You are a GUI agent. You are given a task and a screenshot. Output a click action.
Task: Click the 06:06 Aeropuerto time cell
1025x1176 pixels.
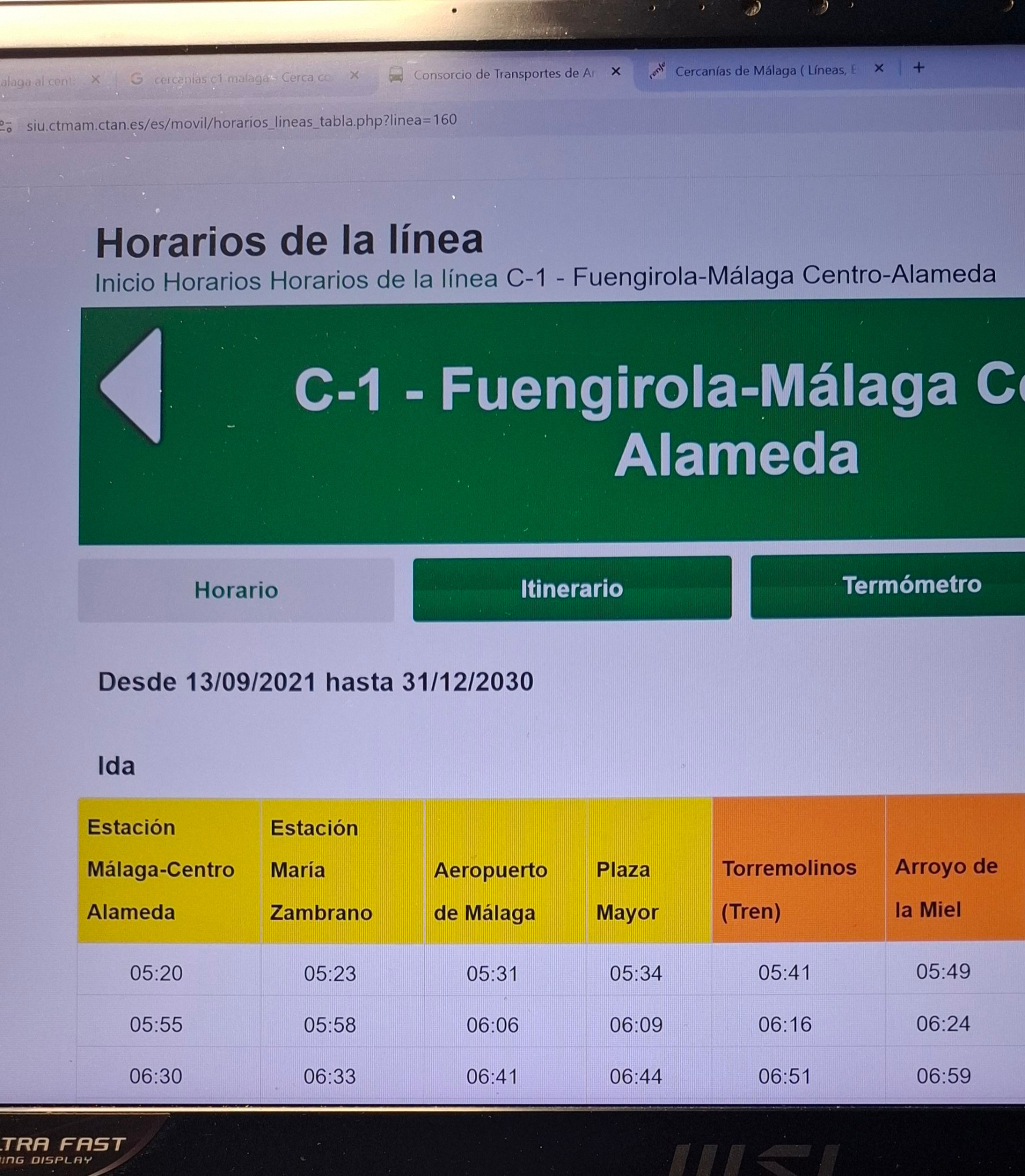tap(493, 1025)
